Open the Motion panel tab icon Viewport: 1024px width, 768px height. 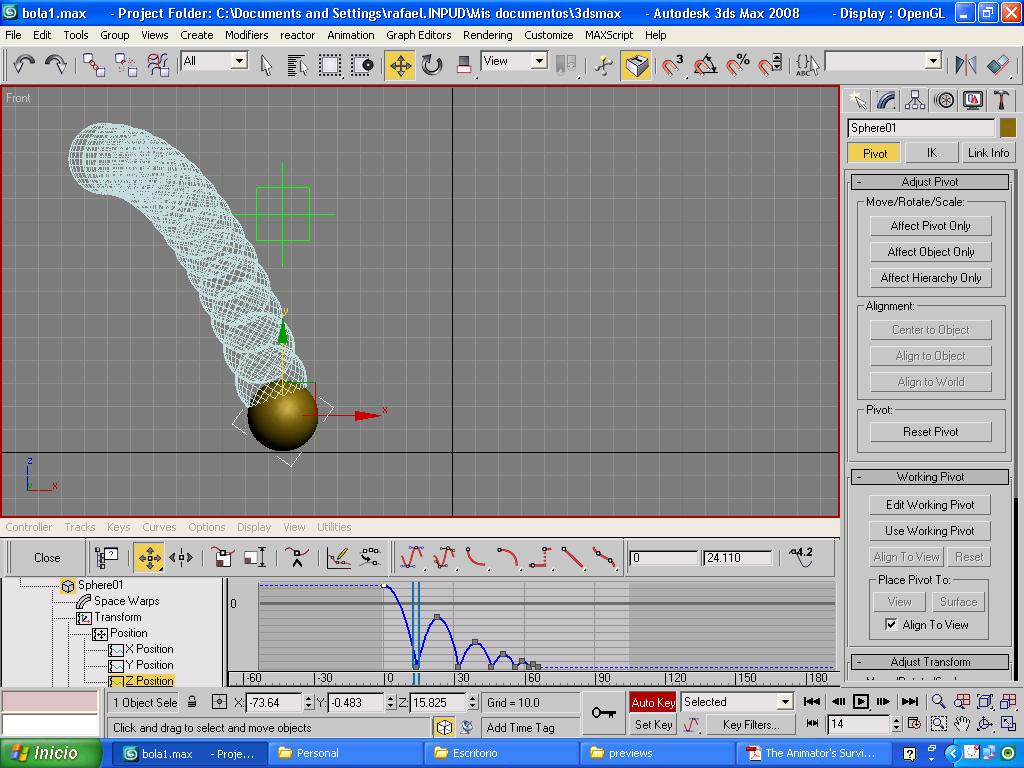coord(944,100)
